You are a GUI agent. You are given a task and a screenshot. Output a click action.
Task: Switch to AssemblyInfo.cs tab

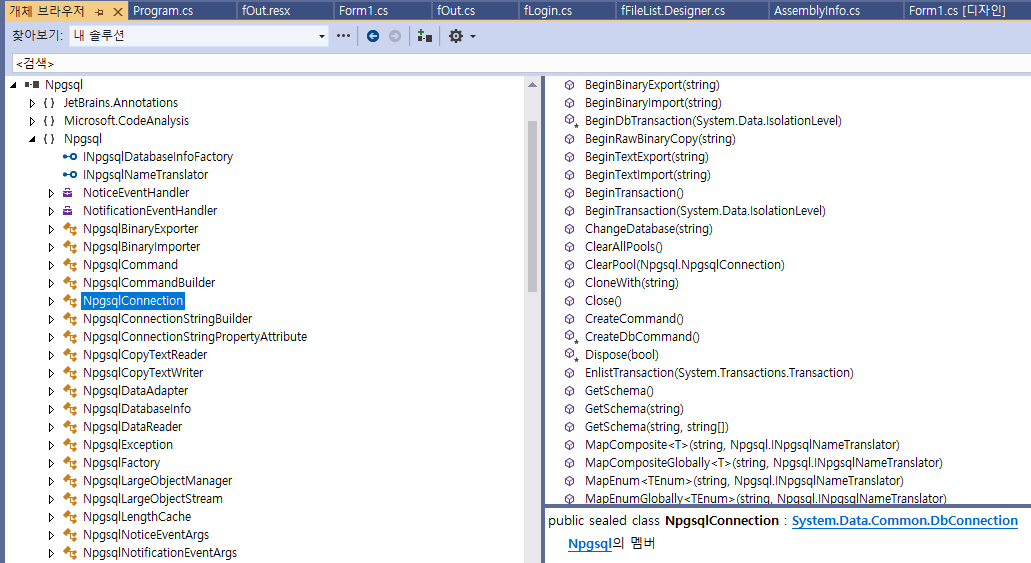(x=817, y=11)
